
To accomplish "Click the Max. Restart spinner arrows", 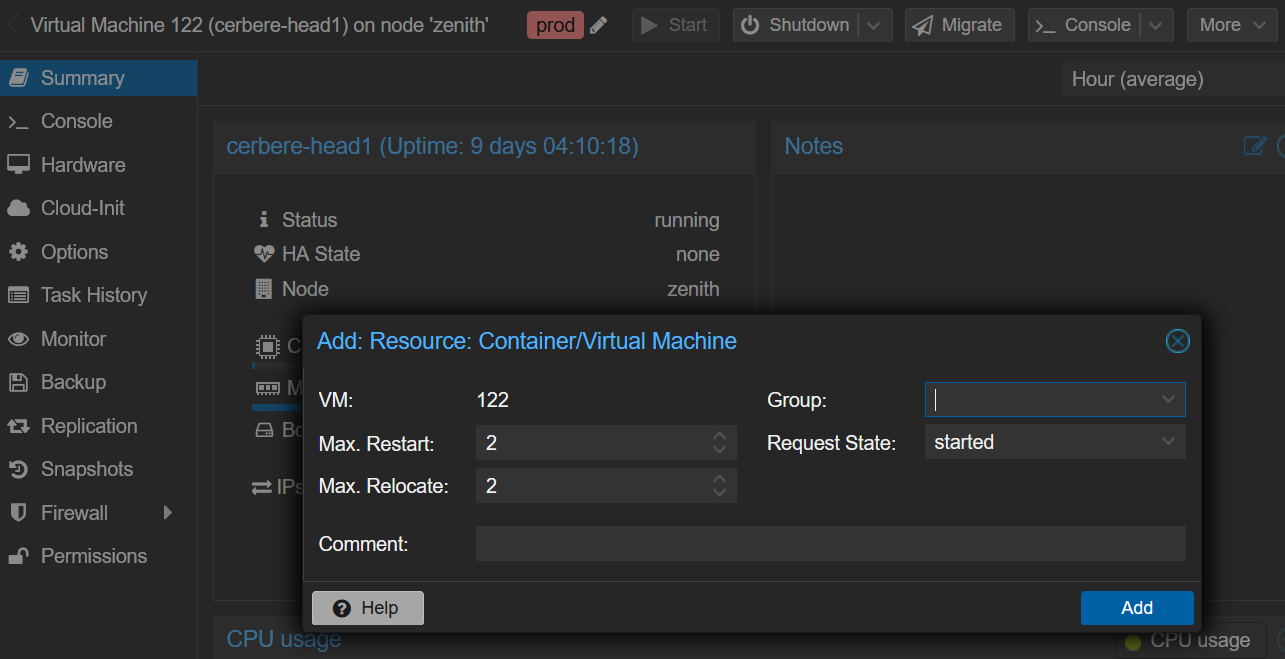I will 719,442.
